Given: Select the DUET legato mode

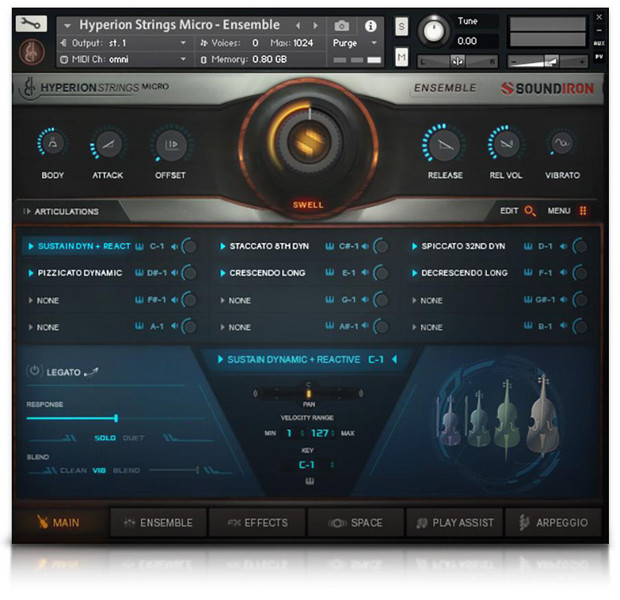Looking at the screenshot, I should point(133,438).
